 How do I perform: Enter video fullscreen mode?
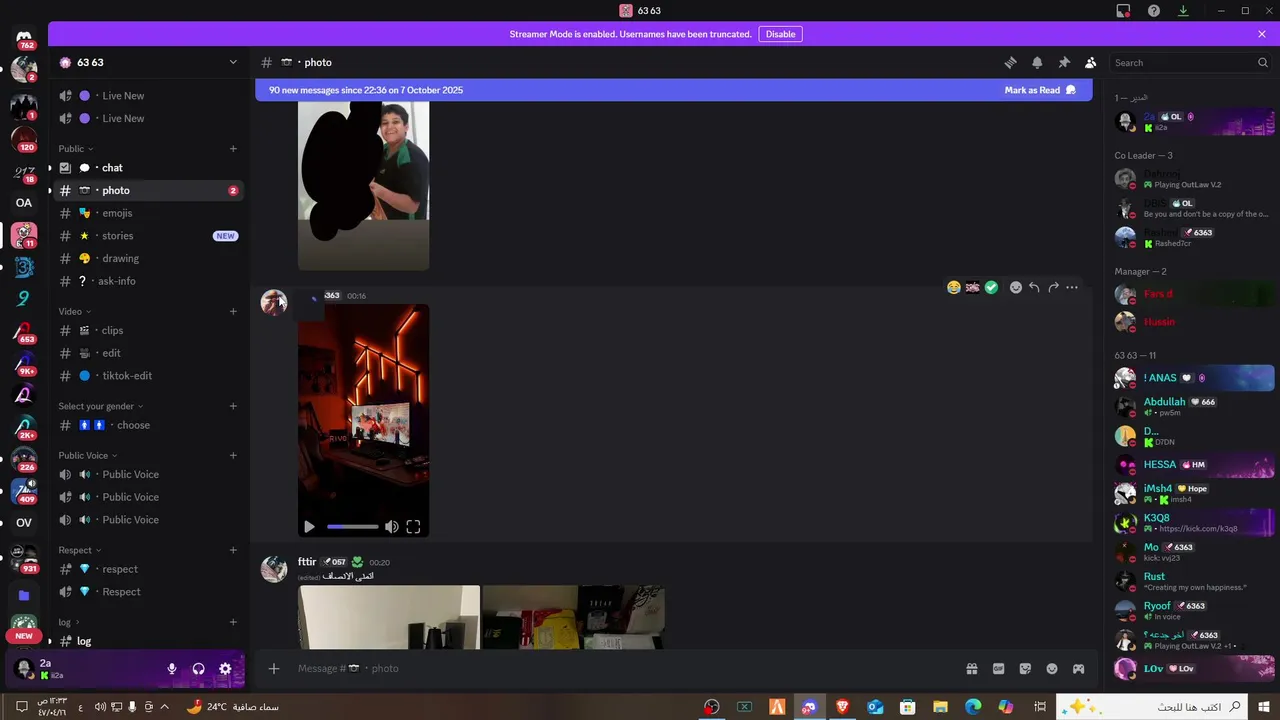point(413,527)
